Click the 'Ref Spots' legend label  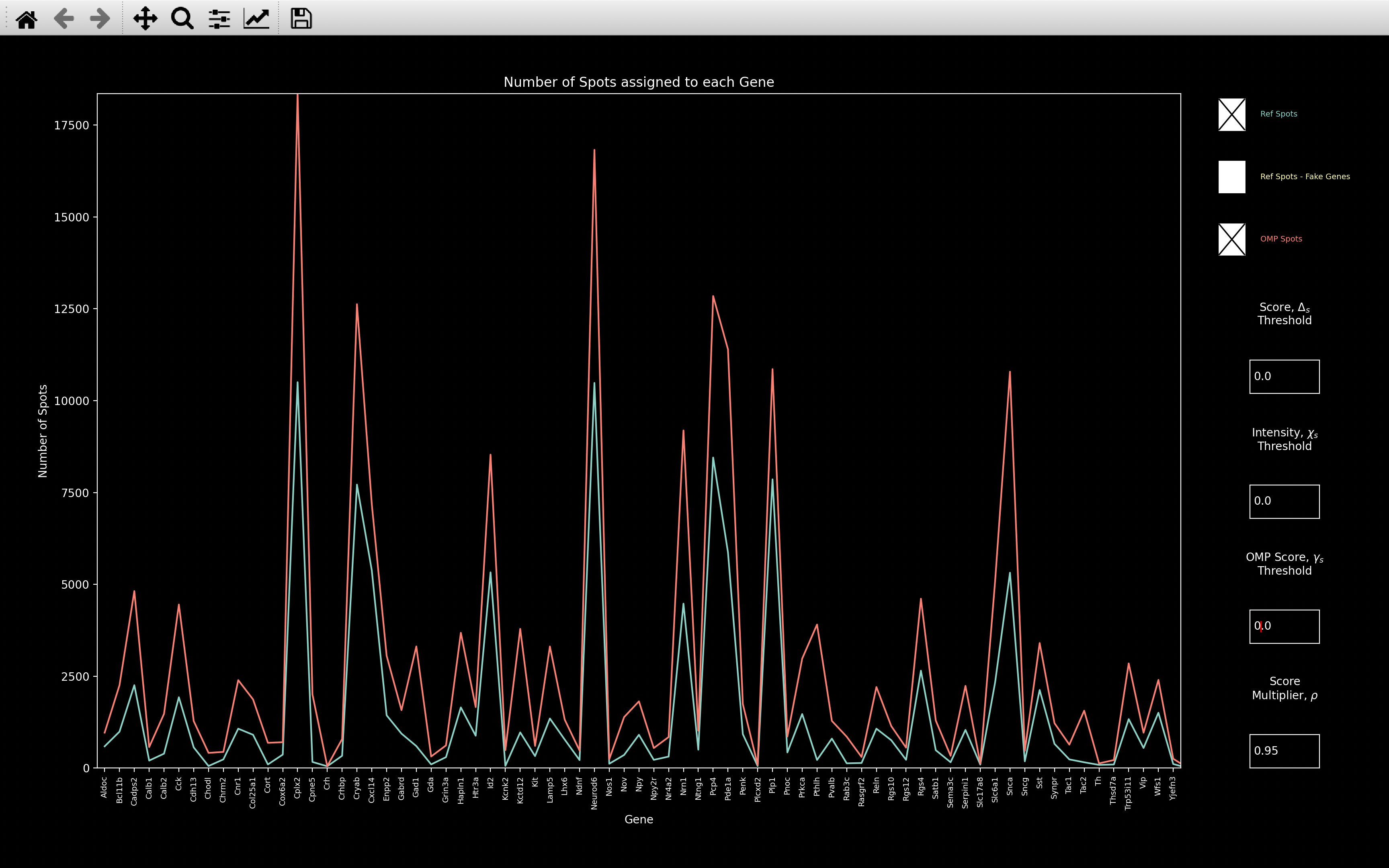click(1278, 114)
